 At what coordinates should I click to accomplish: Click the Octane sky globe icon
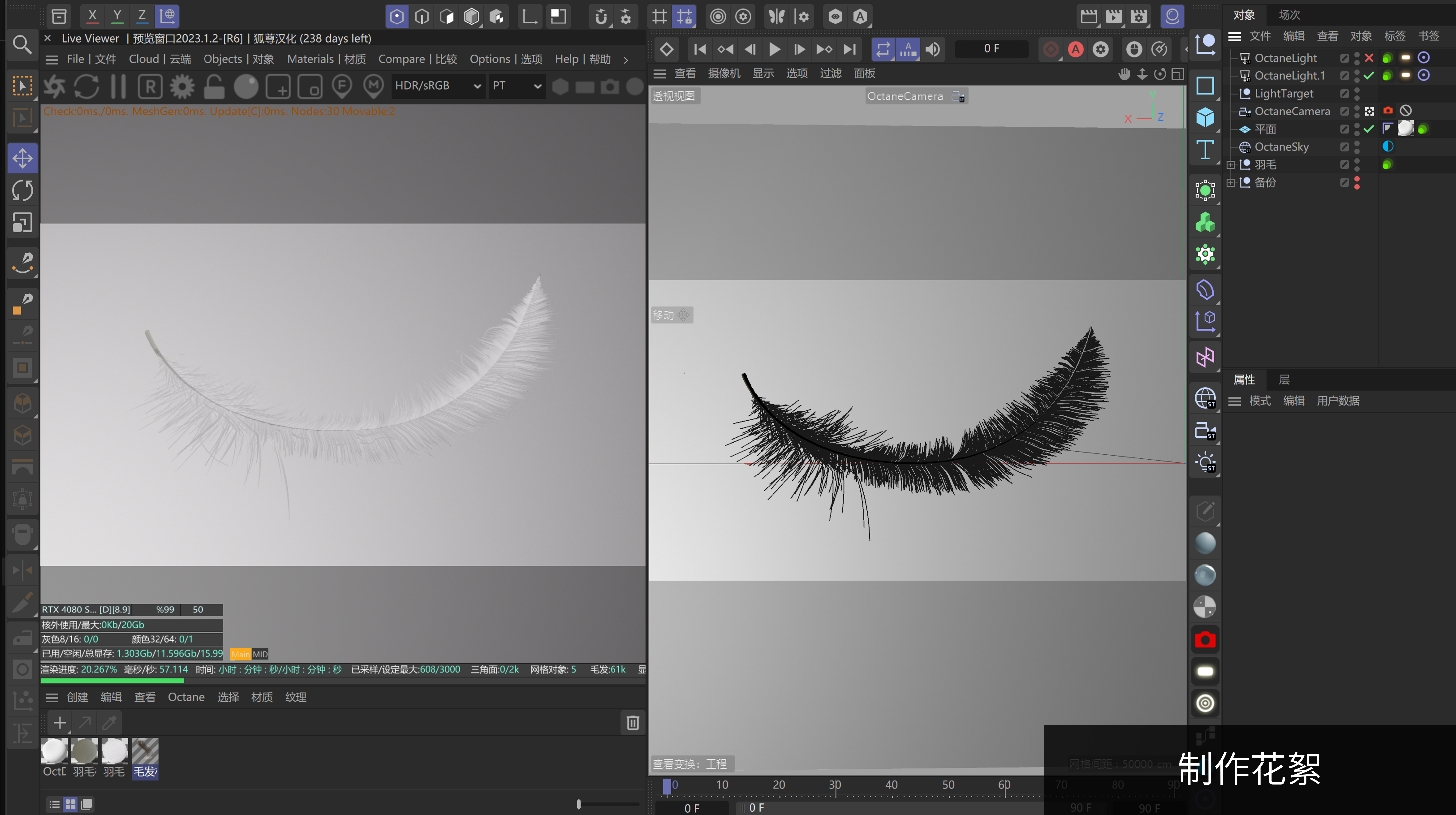[1205, 398]
